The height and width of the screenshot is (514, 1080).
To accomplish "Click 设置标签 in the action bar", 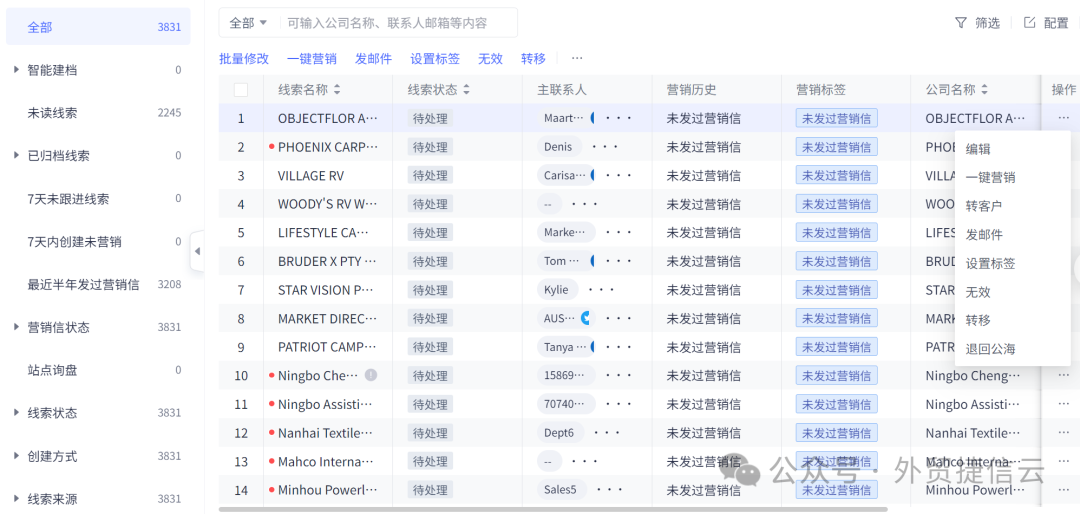I will 435,59.
